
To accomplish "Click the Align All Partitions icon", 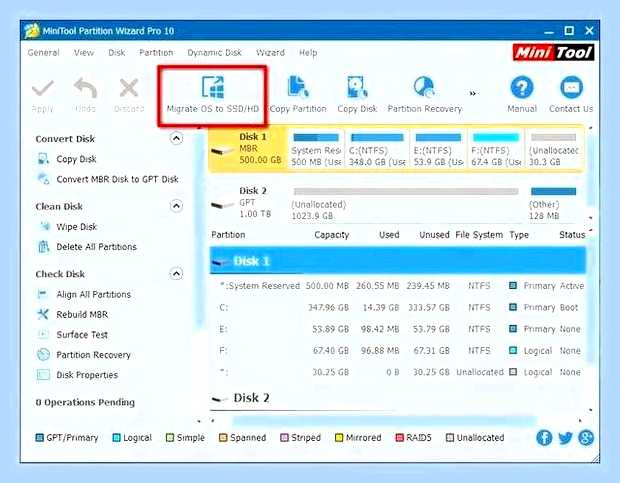I will click(42, 294).
